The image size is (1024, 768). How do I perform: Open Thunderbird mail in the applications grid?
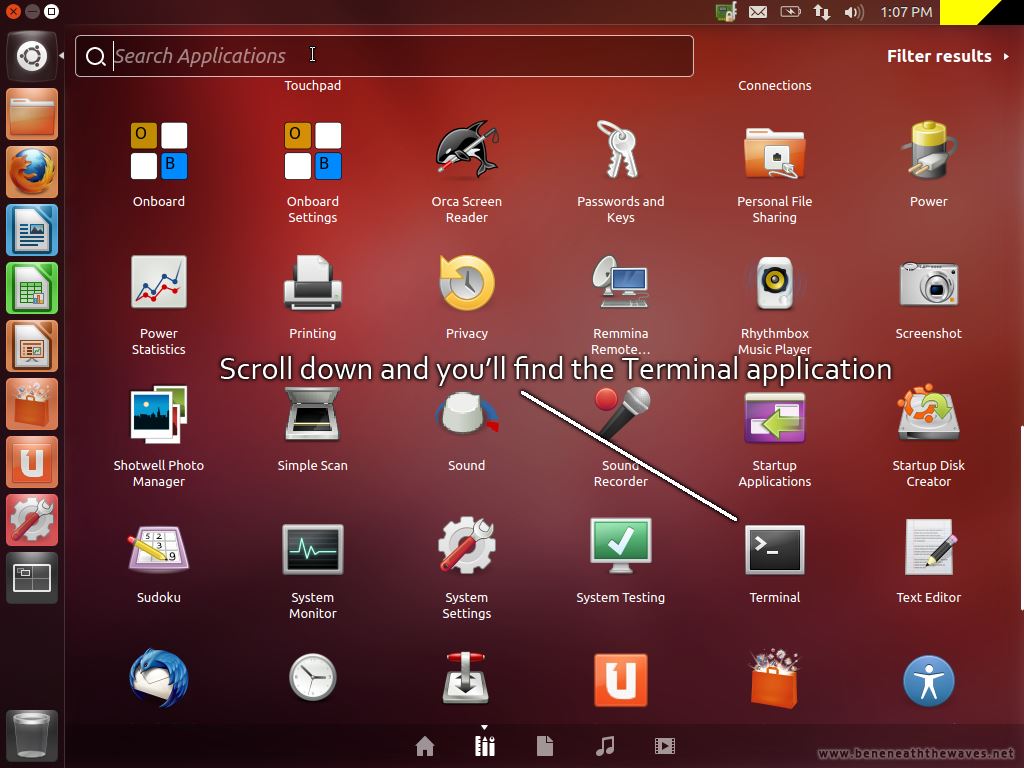(159, 678)
